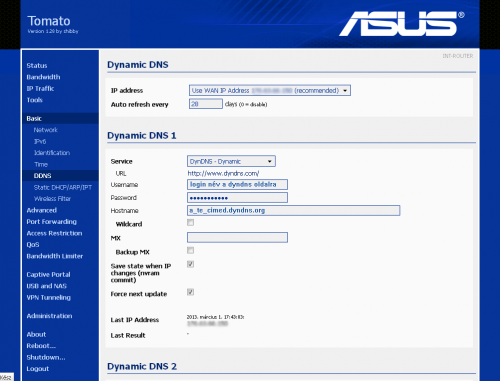Enable the Backup MX checkbox
The width and height of the screenshot is (500, 381).
pyautogui.click(x=190, y=250)
